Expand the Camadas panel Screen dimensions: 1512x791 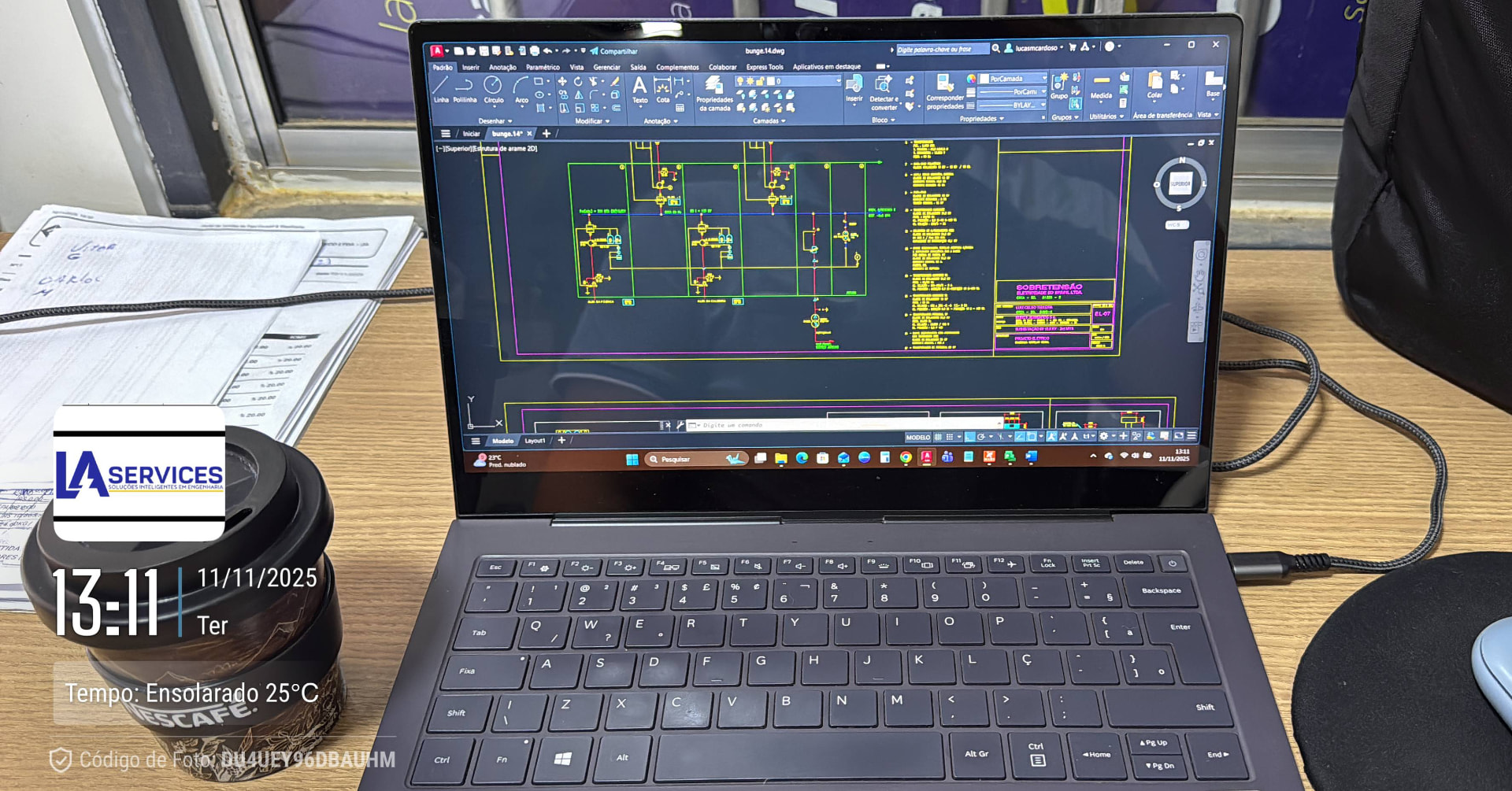point(769,121)
